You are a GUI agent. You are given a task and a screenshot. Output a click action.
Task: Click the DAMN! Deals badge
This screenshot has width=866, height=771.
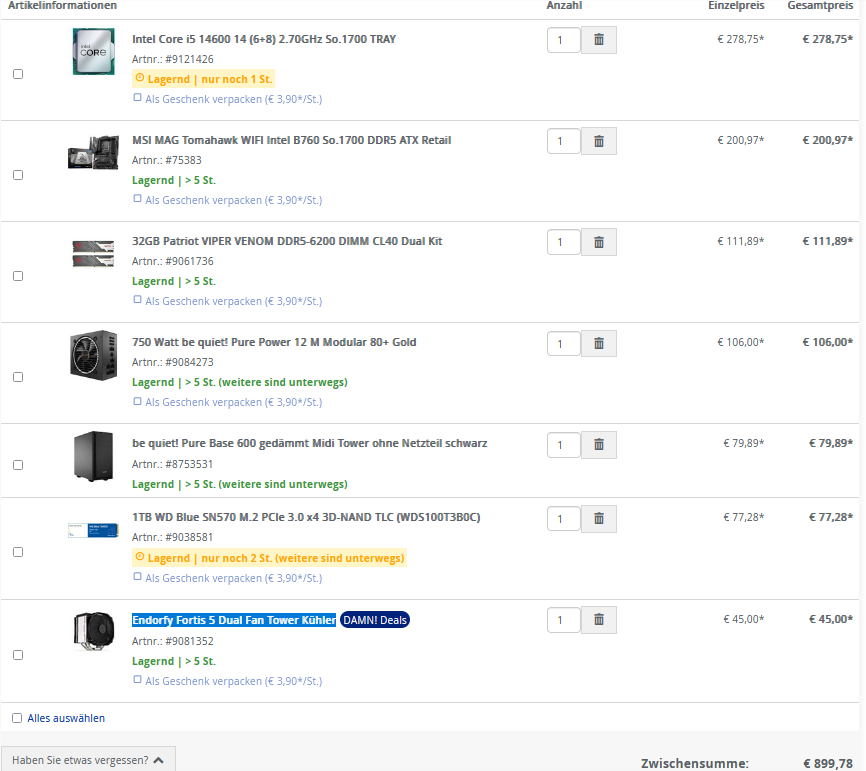[x=375, y=620]
